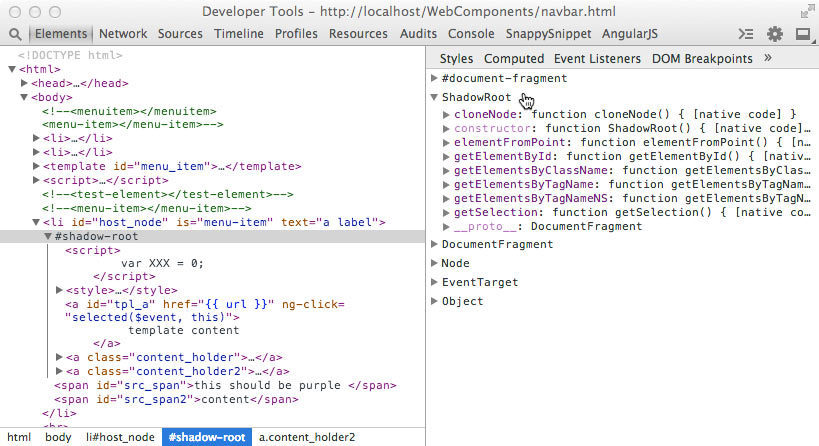Select the src_span element line
The image size is (819, 446).
[x=225, y=385]
